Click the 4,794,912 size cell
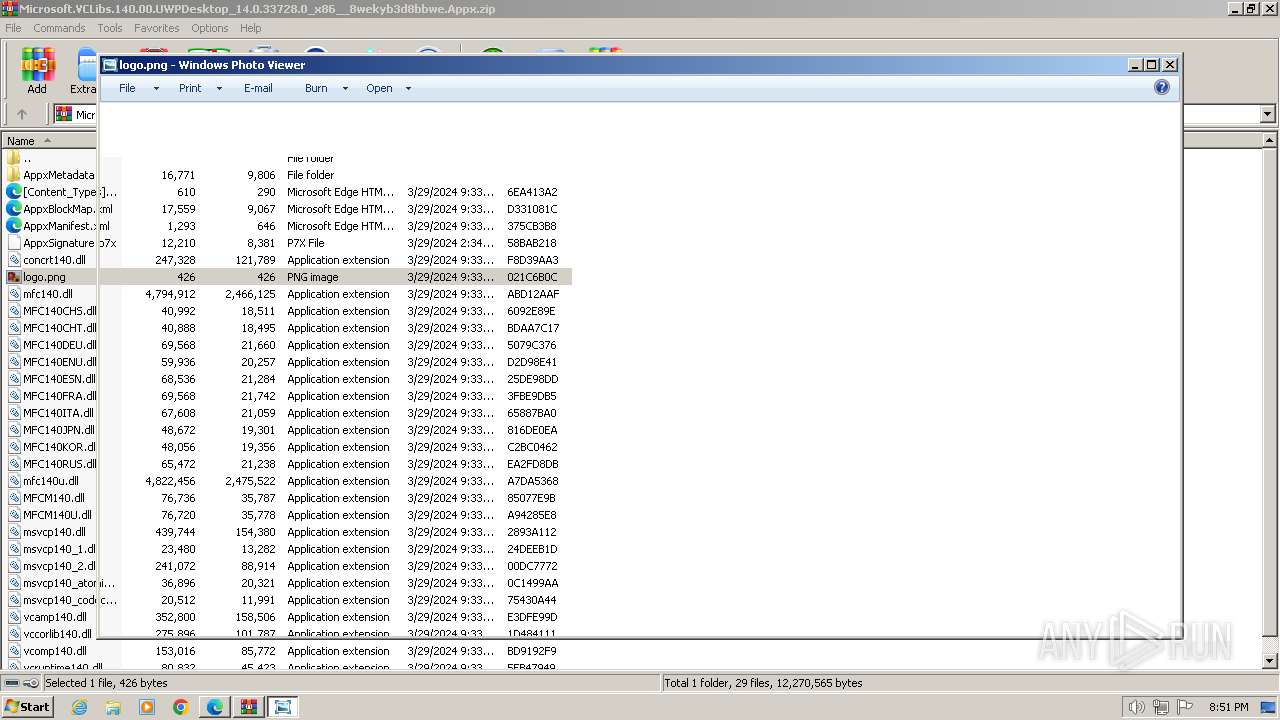The image size is (1280, 720). pos(170,294)
